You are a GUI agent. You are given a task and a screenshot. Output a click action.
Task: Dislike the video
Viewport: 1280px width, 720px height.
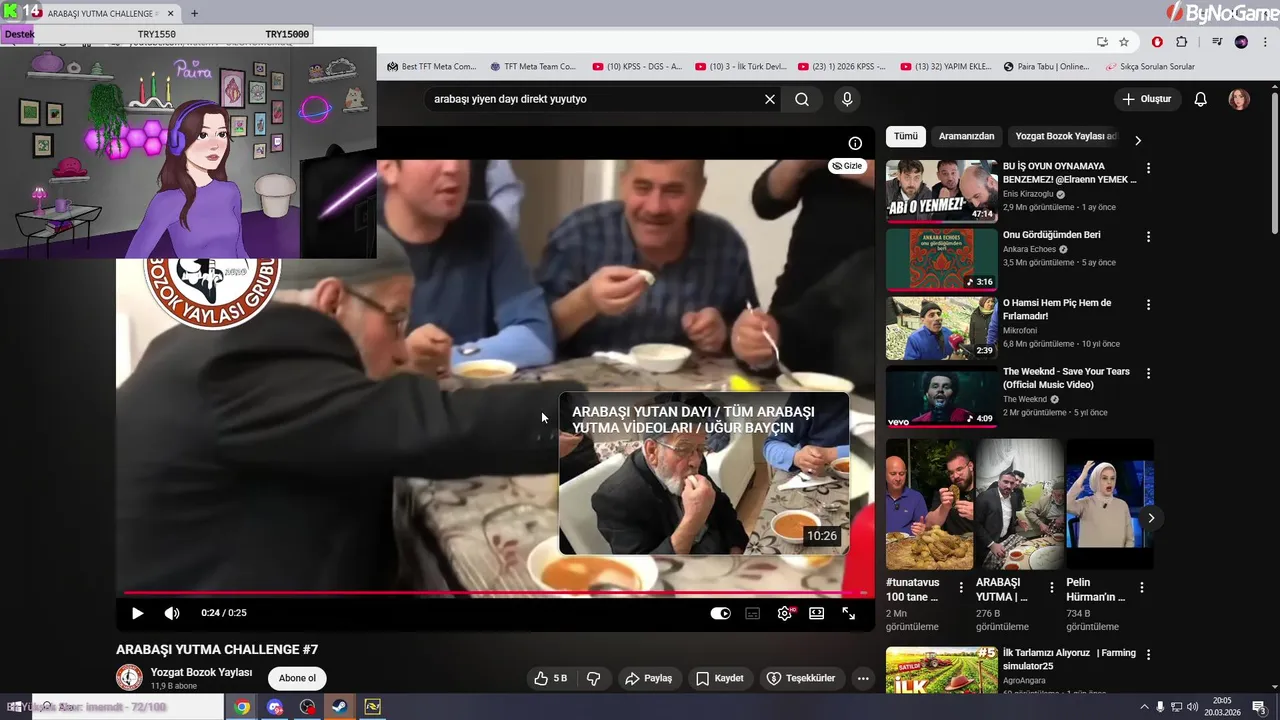[x=593, y=678]
